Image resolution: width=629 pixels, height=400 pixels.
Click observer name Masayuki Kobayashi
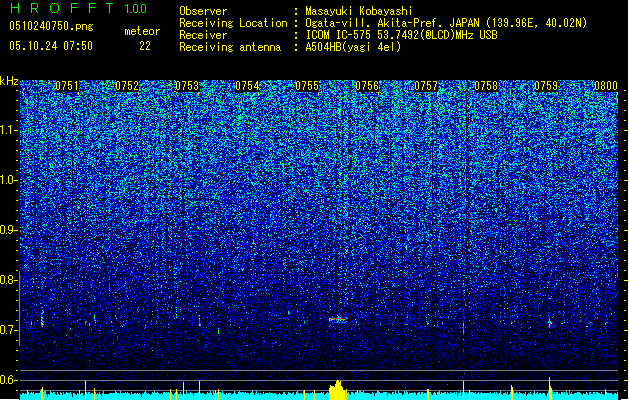359,11
